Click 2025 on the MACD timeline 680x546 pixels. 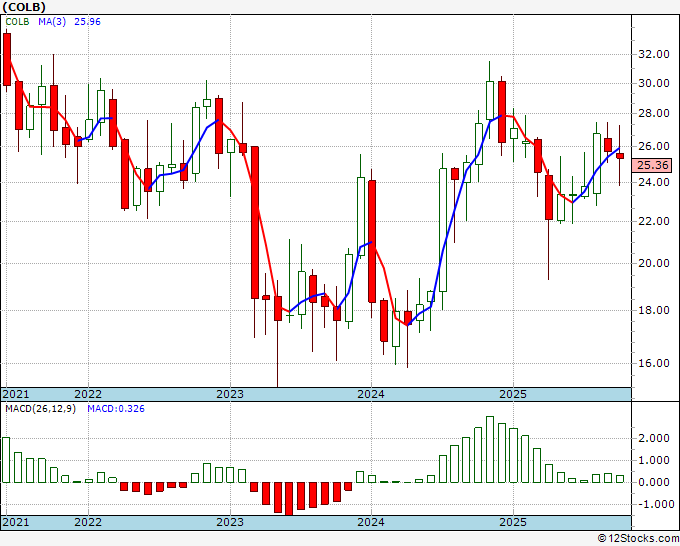click(513, 522)
